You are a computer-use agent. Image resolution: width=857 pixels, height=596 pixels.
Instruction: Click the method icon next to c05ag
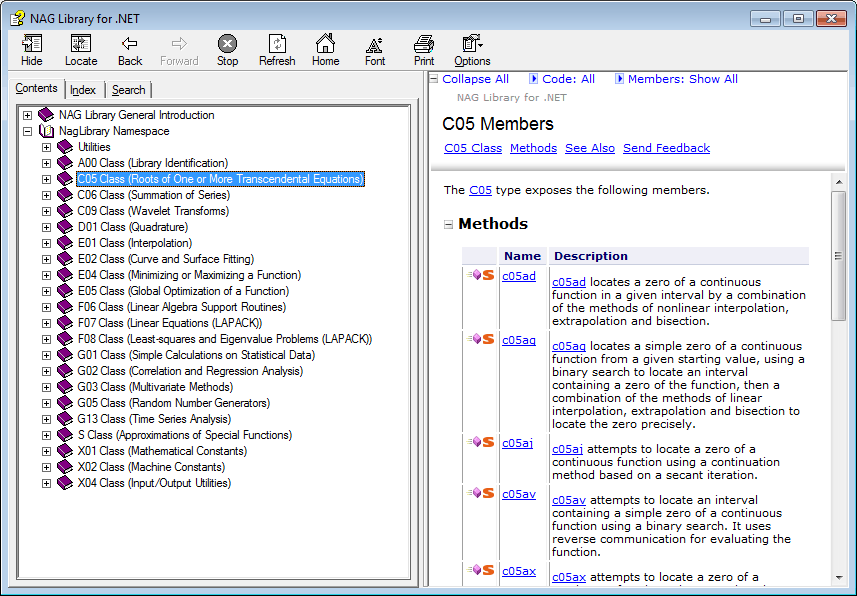pyautogui.click(x=480, y=339)
